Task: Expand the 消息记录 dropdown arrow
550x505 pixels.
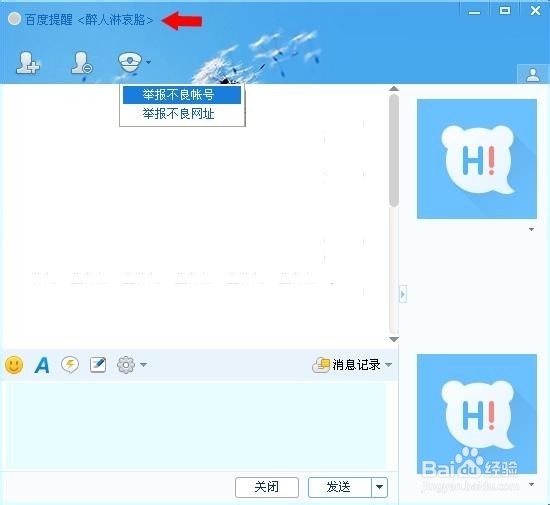Action: 388,365
